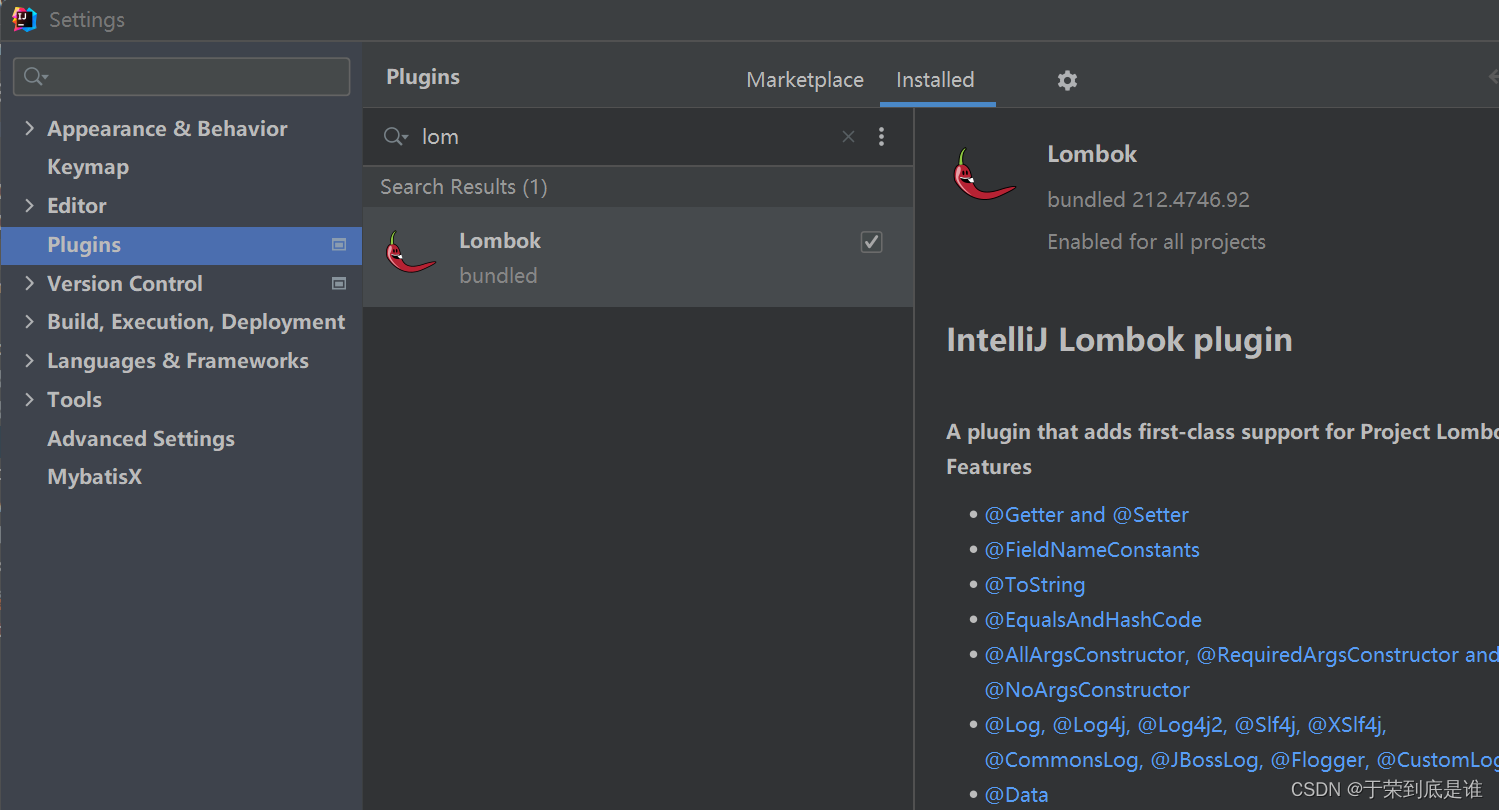1499x810 pixels.
Task: Click the settings search input field
Action: (x=190, y=77)
